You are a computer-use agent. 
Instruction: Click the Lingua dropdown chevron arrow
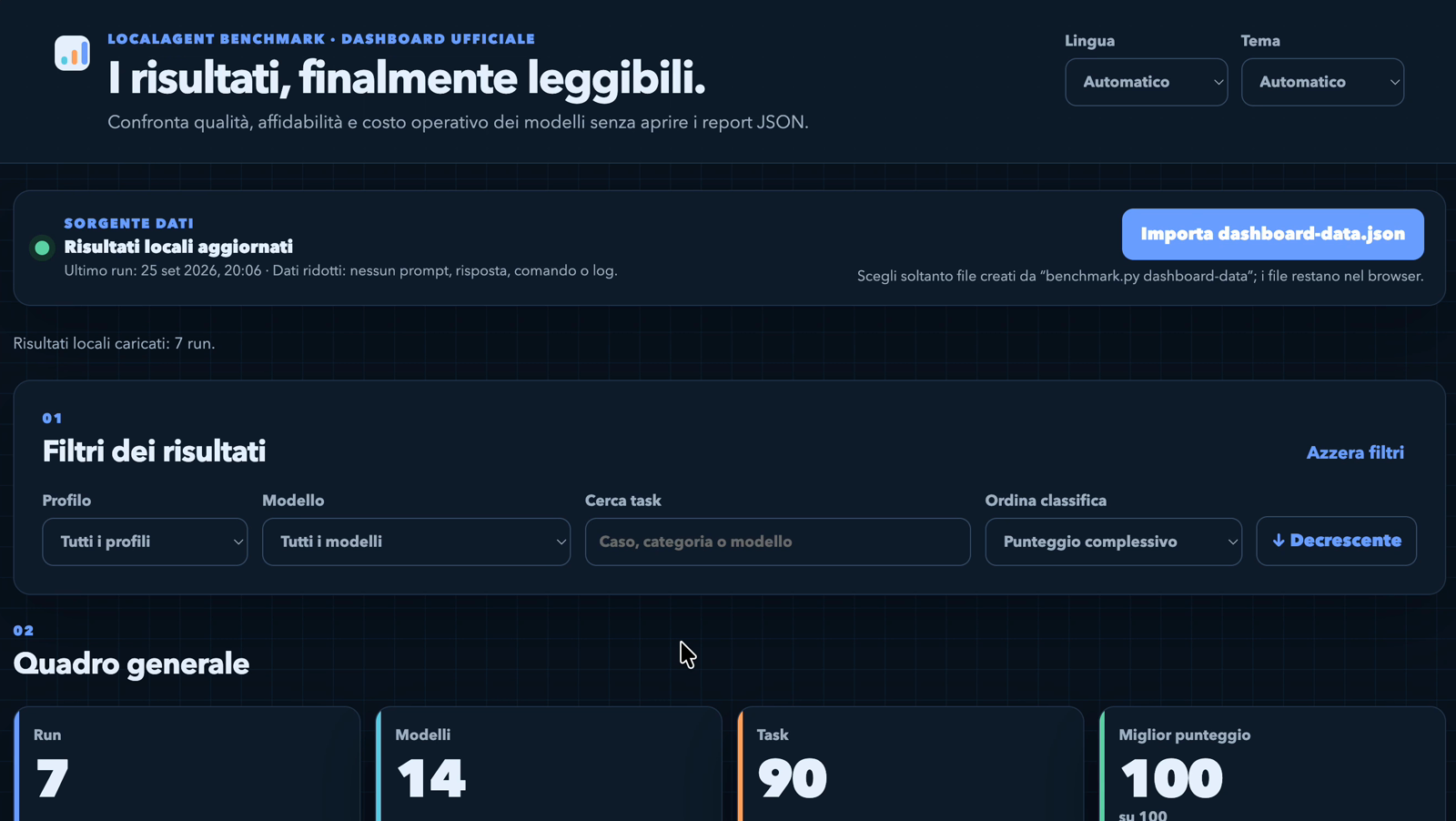pyautogui.click(x=1218, y=83)
